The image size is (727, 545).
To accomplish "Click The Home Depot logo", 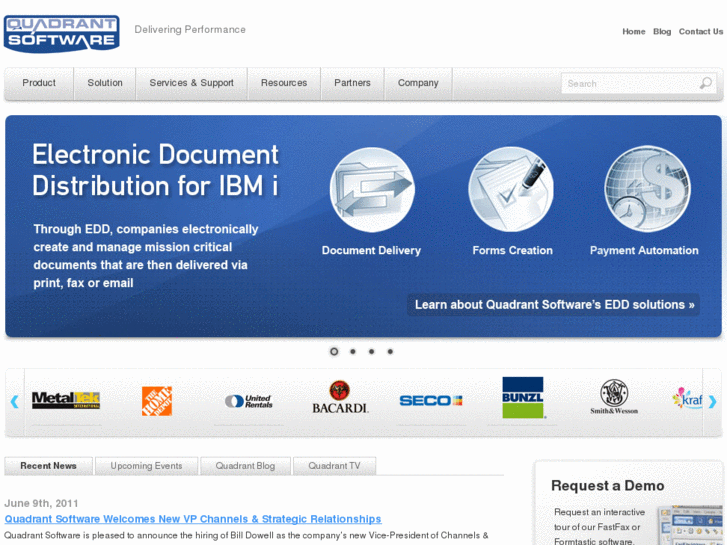I will (157, 401).
